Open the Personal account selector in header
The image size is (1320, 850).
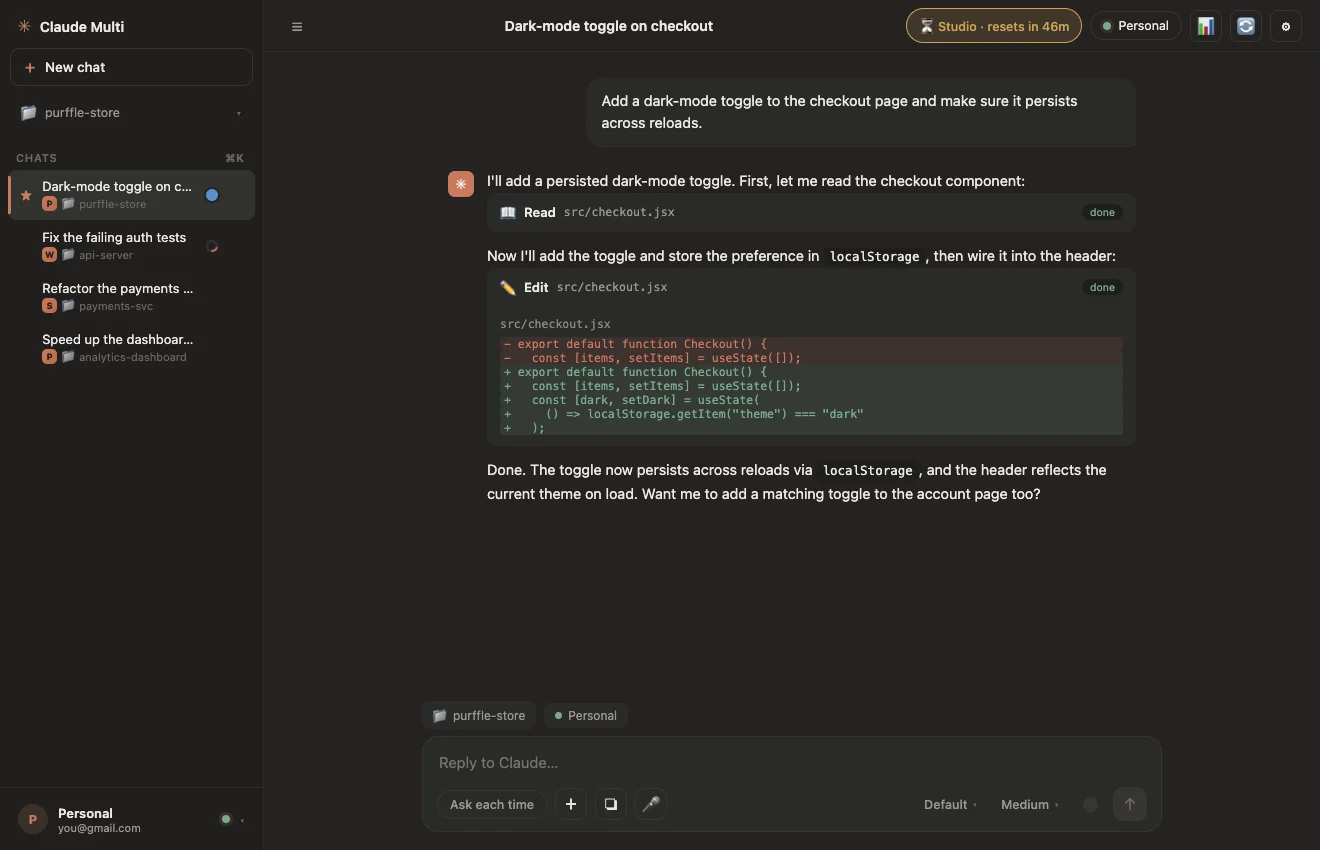1136,26
